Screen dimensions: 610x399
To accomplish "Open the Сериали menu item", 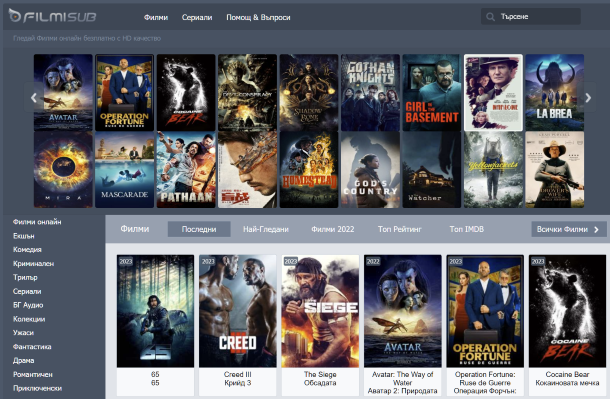I will pos(197,18).
